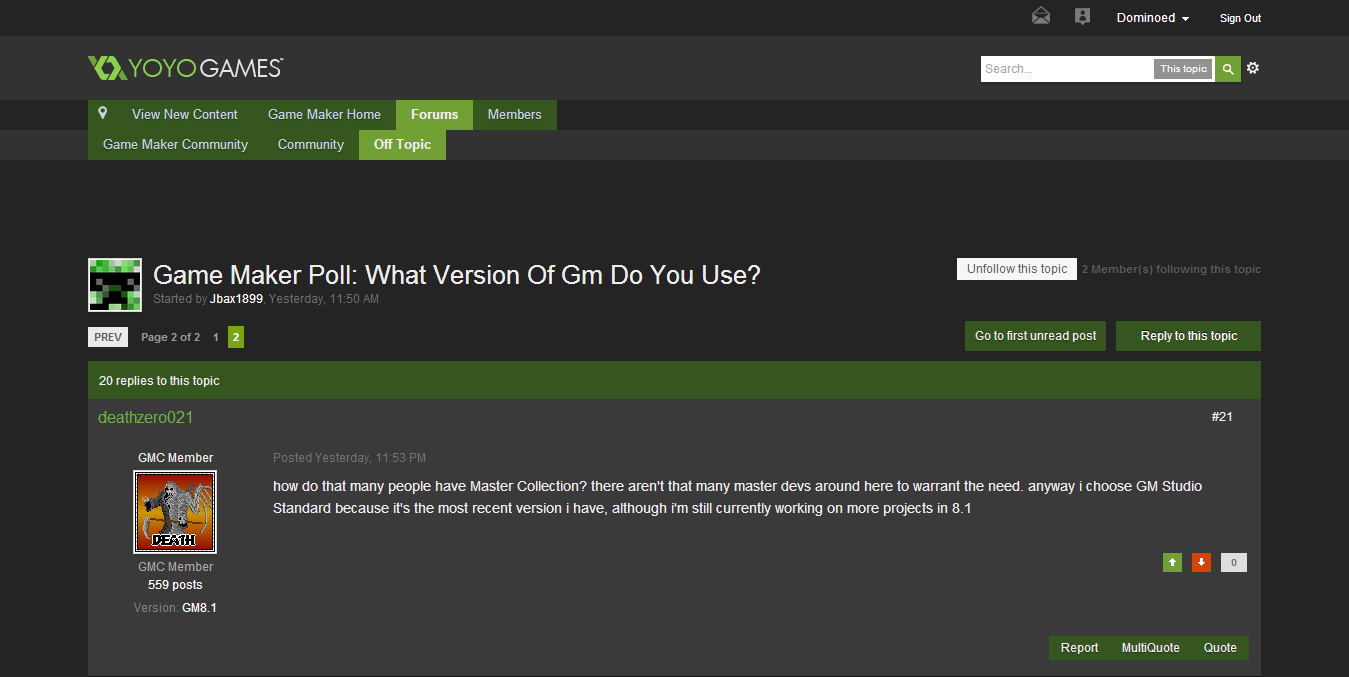Click the 'GM8.1' version text
1349x677 pixels.
[x=199, y=608]
